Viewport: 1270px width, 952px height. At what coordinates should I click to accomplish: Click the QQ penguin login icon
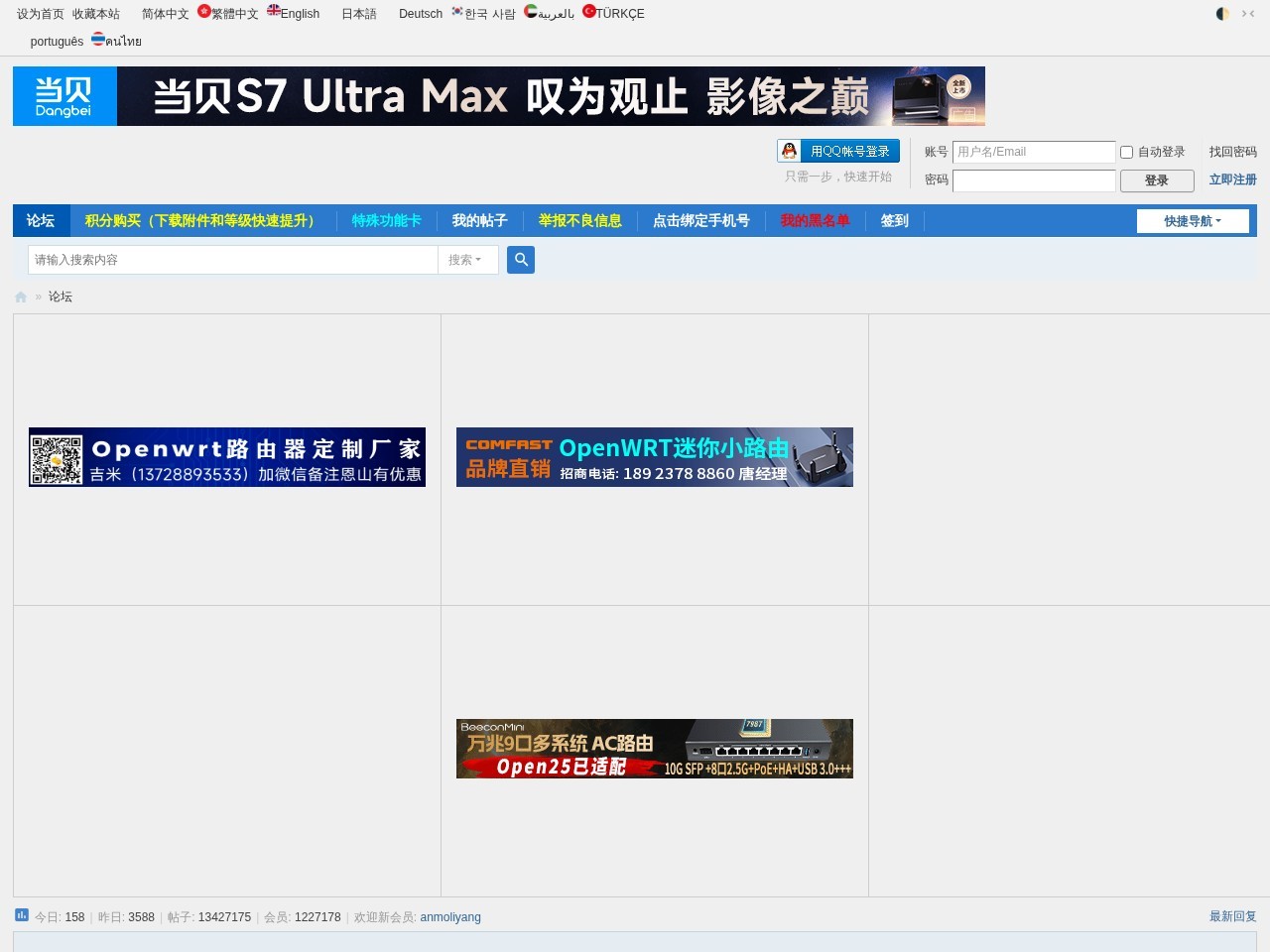tap(790, 151)
